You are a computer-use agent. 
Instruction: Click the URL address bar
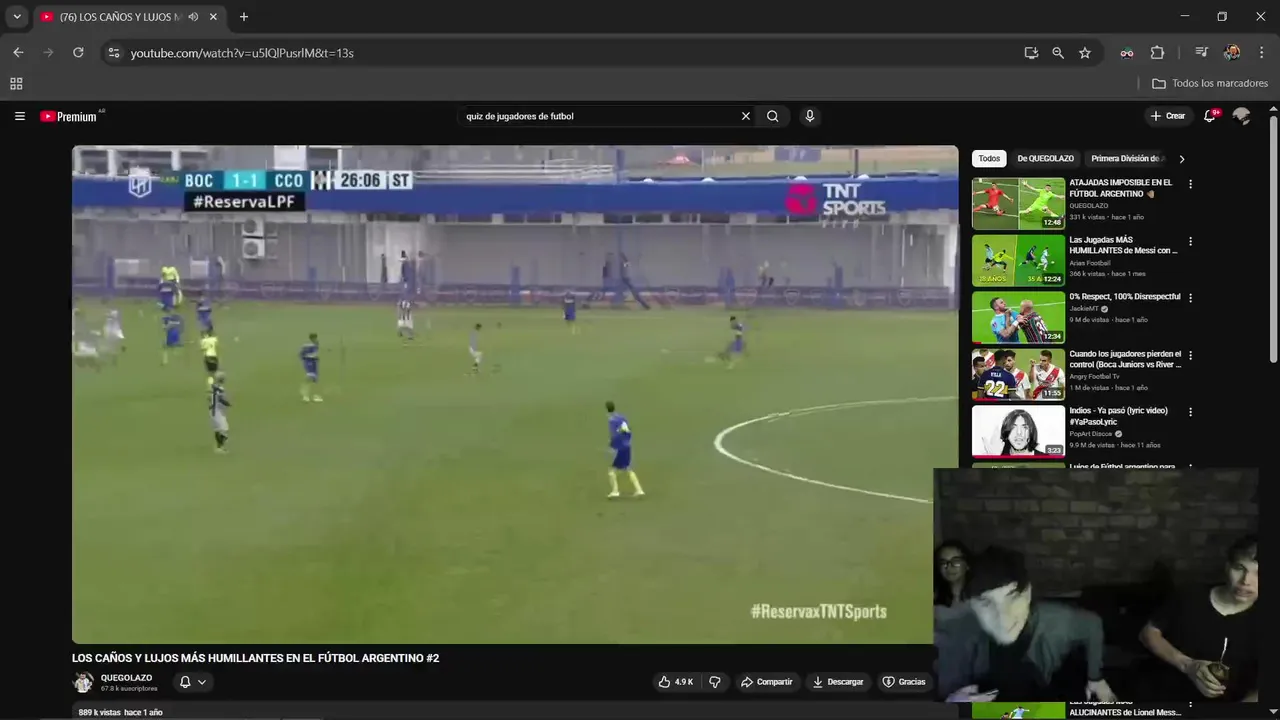click(570, 53)
